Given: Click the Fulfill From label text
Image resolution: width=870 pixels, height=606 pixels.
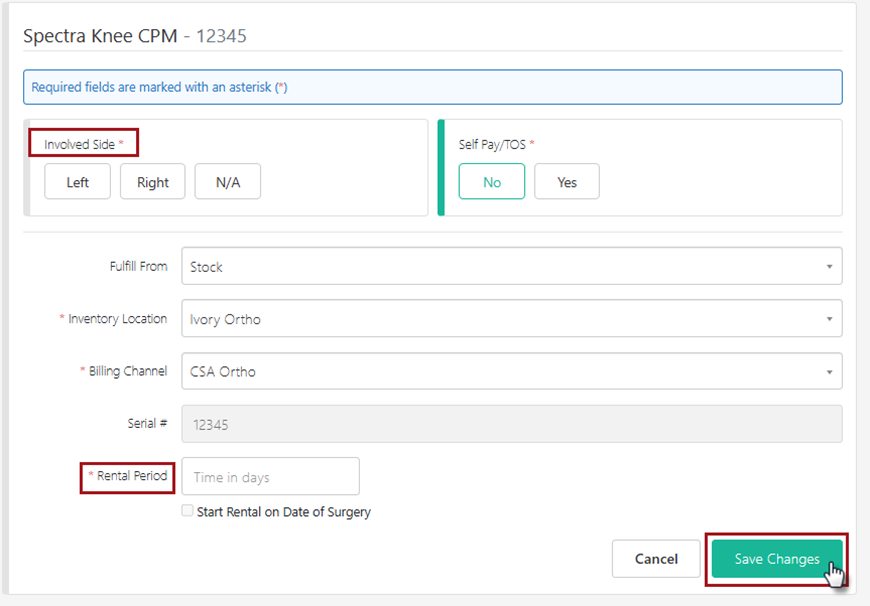Looking at the screenshot, I should tap(138, 267).
